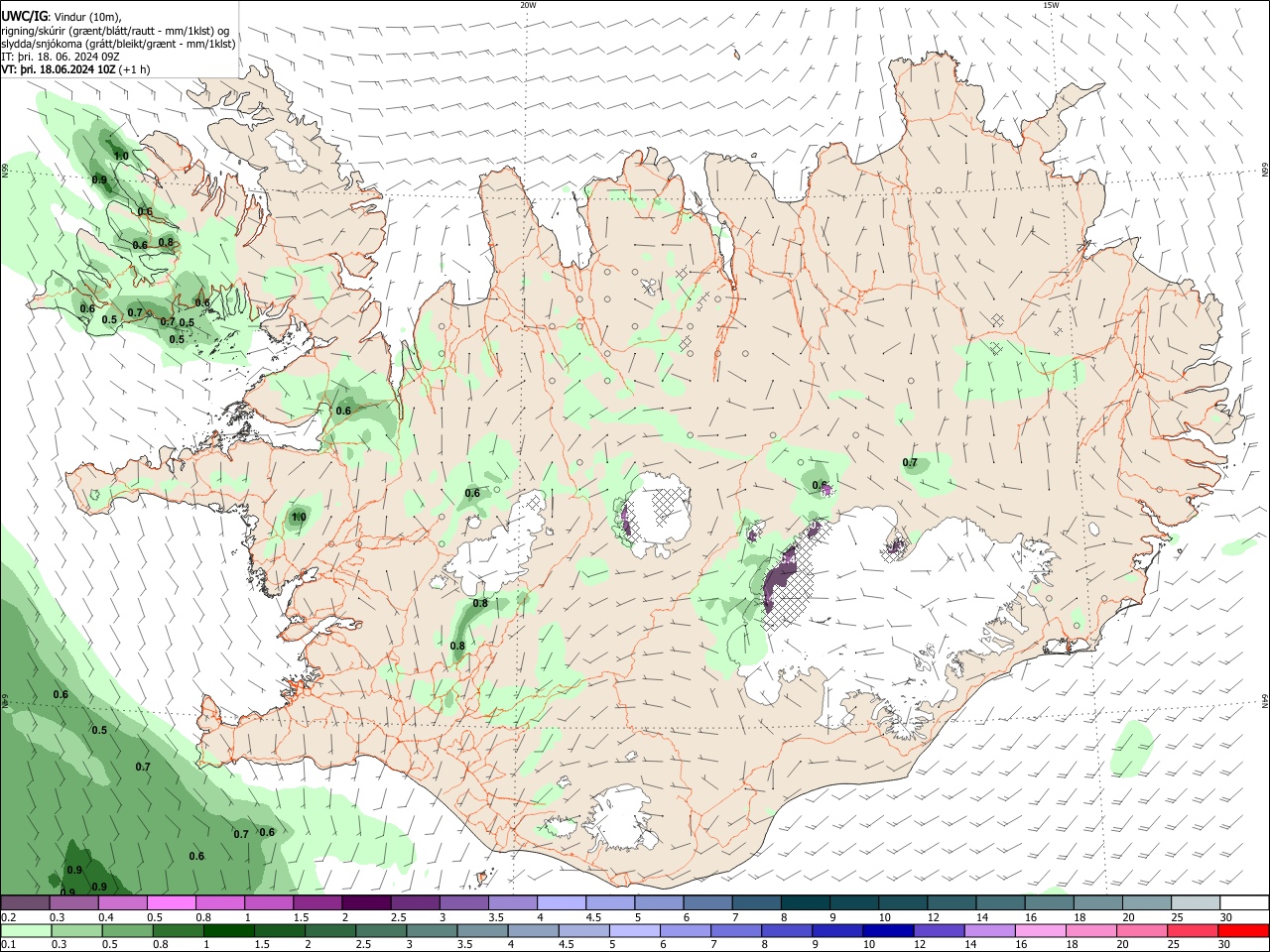
Task: Click the 0.4 label on the snow scale
Action: tap(105, 917)
